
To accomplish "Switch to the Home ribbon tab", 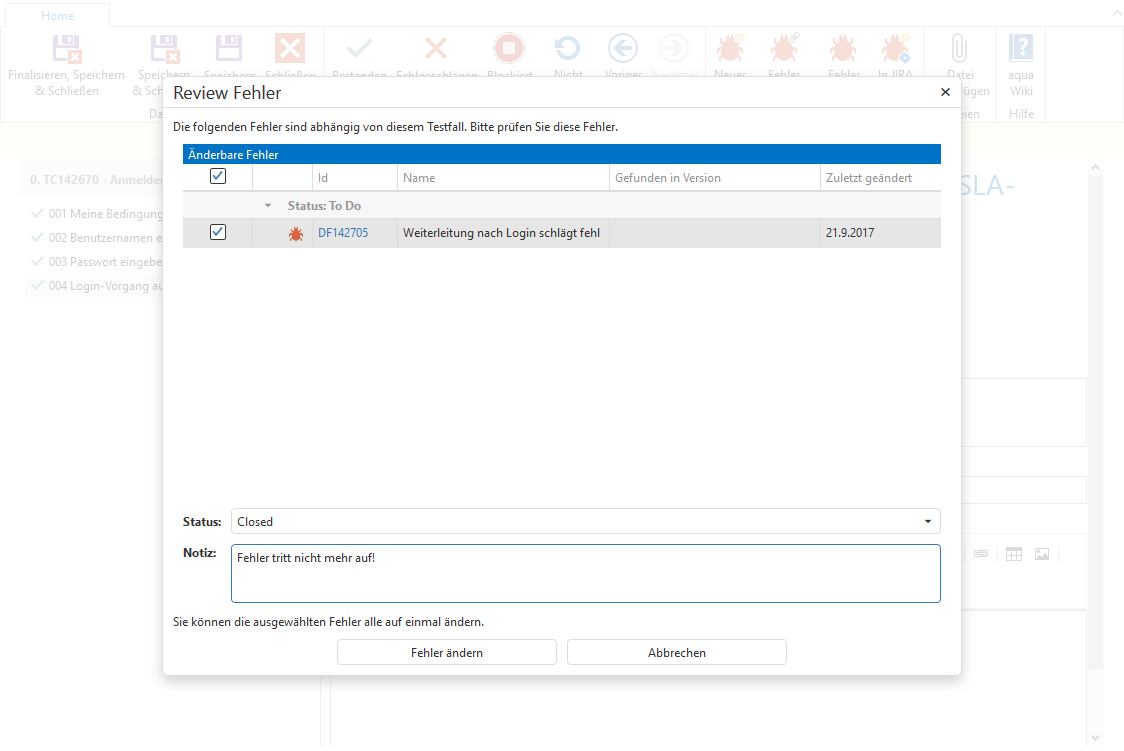I will (x=58, y=15).
